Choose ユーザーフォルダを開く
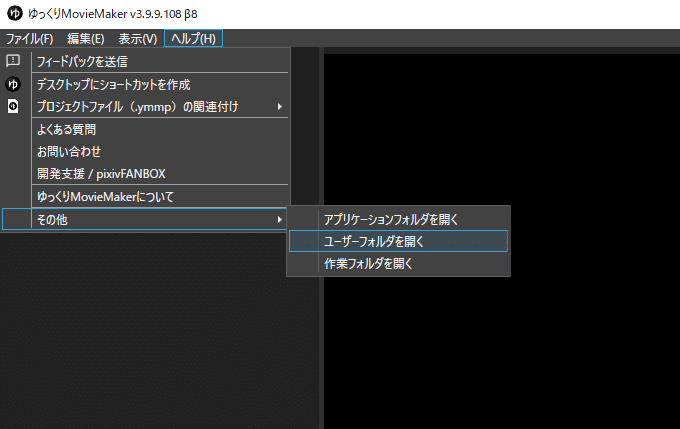The height and width of the screenshot is (429, 680). 398,241
